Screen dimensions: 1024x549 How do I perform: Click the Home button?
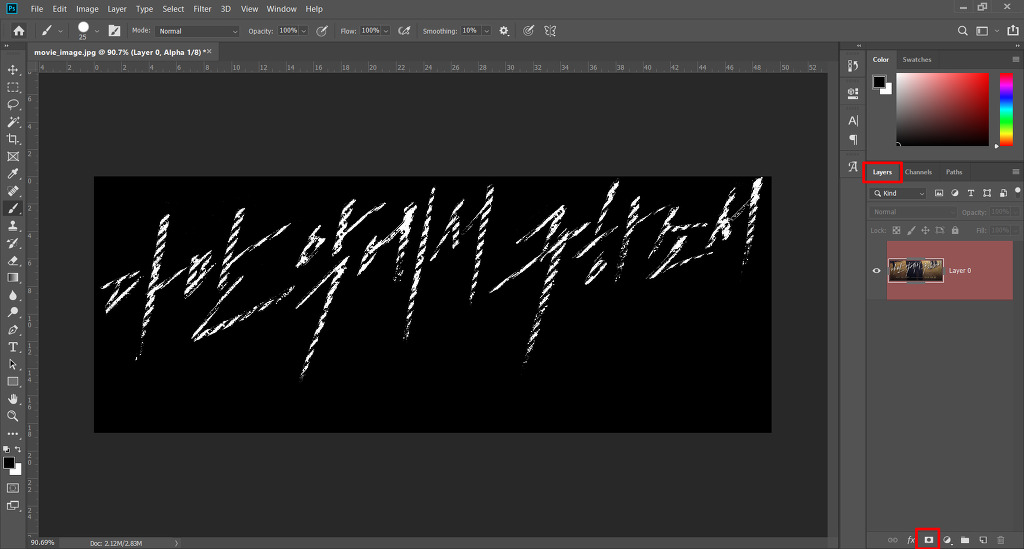(19, 31)
